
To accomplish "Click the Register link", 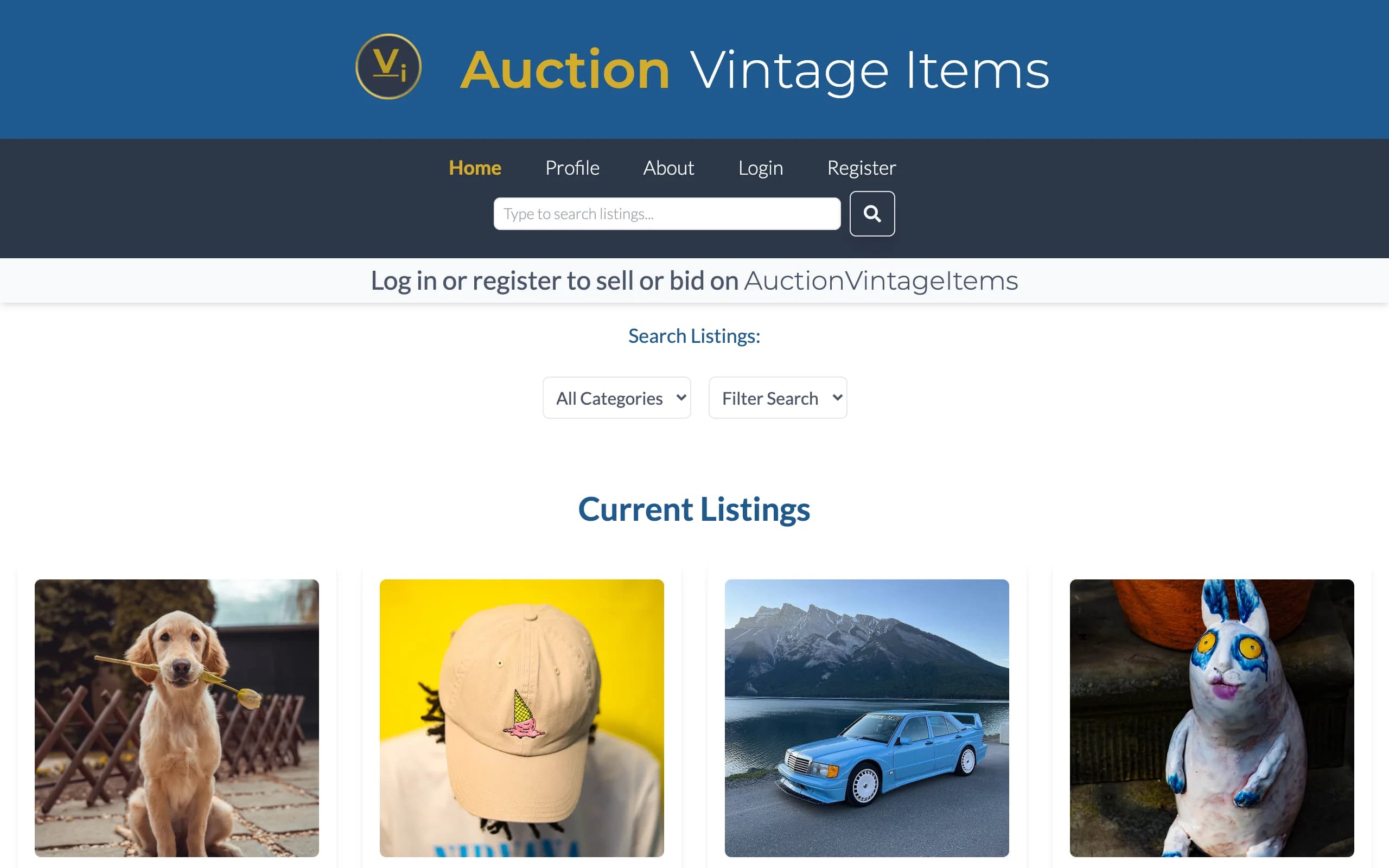I will (861, 168).
